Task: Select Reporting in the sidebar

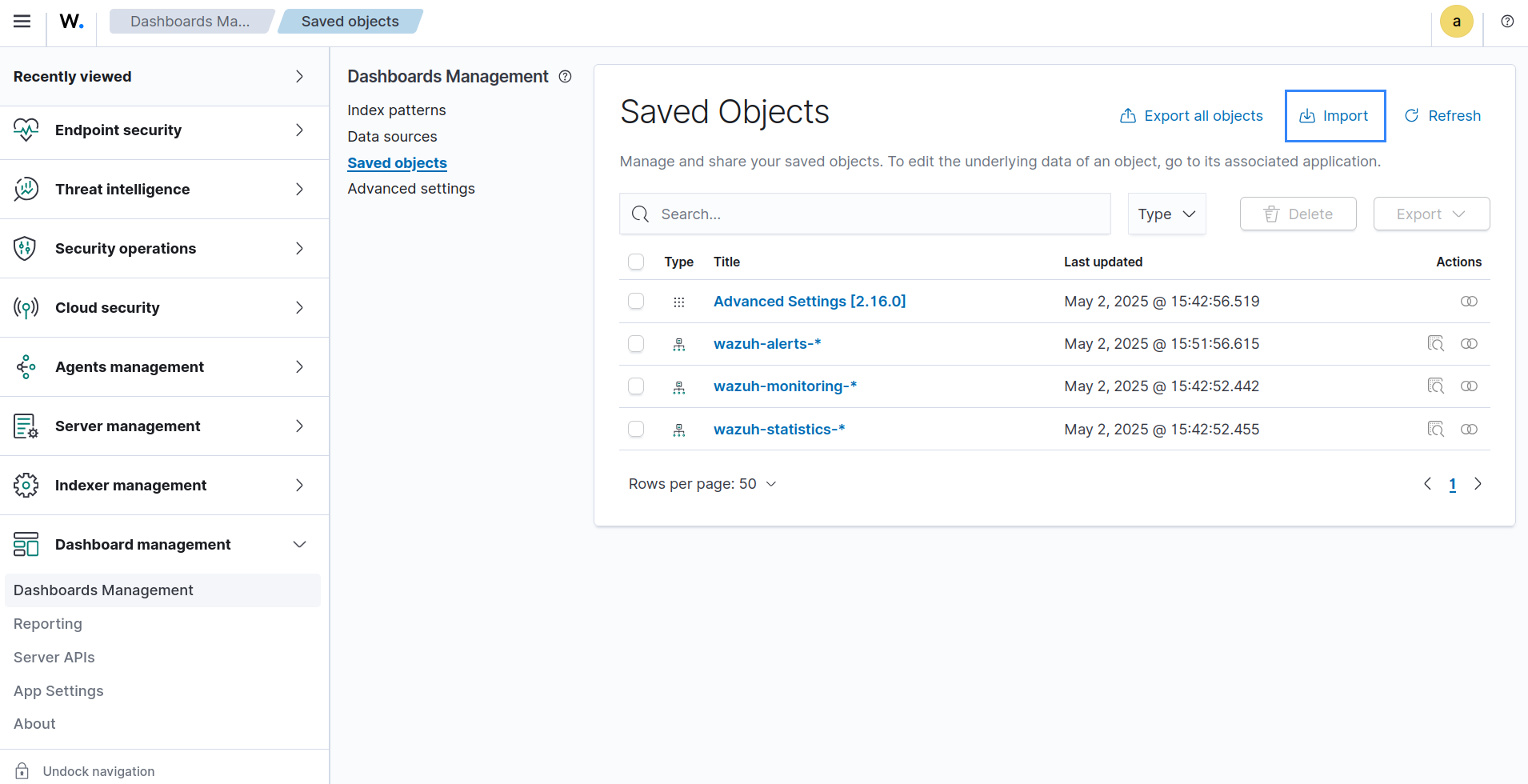Action: (48, 624)
